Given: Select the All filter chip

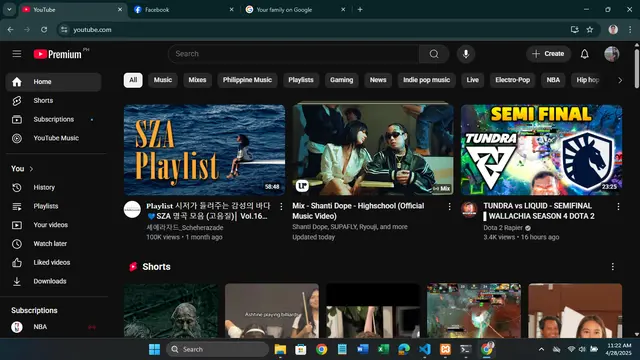Looking at the screenshot, I should 133,80.
